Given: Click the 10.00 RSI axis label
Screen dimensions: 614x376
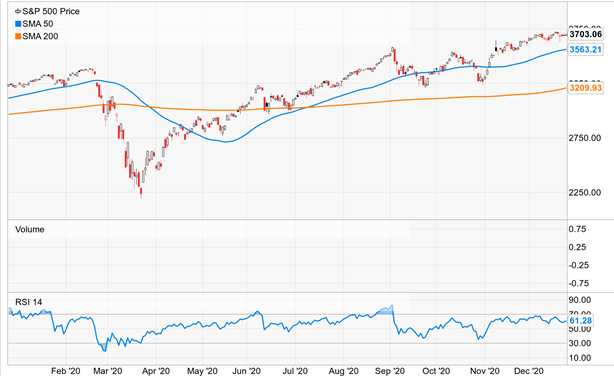Looking at the screenshot, I should point(580,358).
